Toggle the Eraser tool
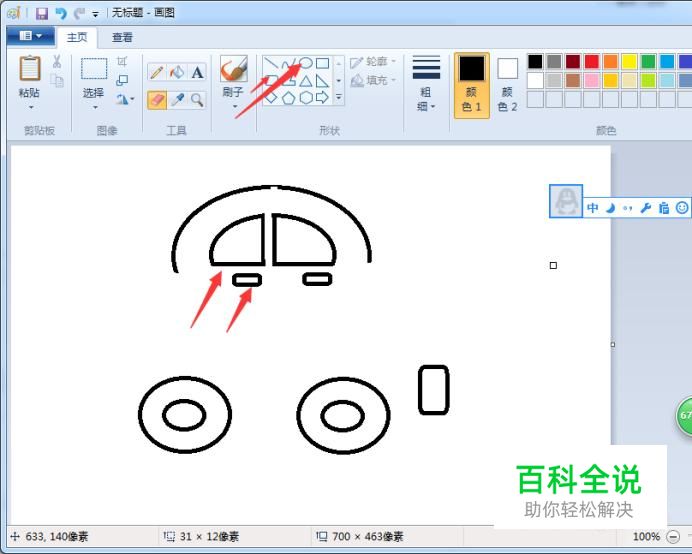This screenshot has width=692, height=554. (x=157, y=100)
